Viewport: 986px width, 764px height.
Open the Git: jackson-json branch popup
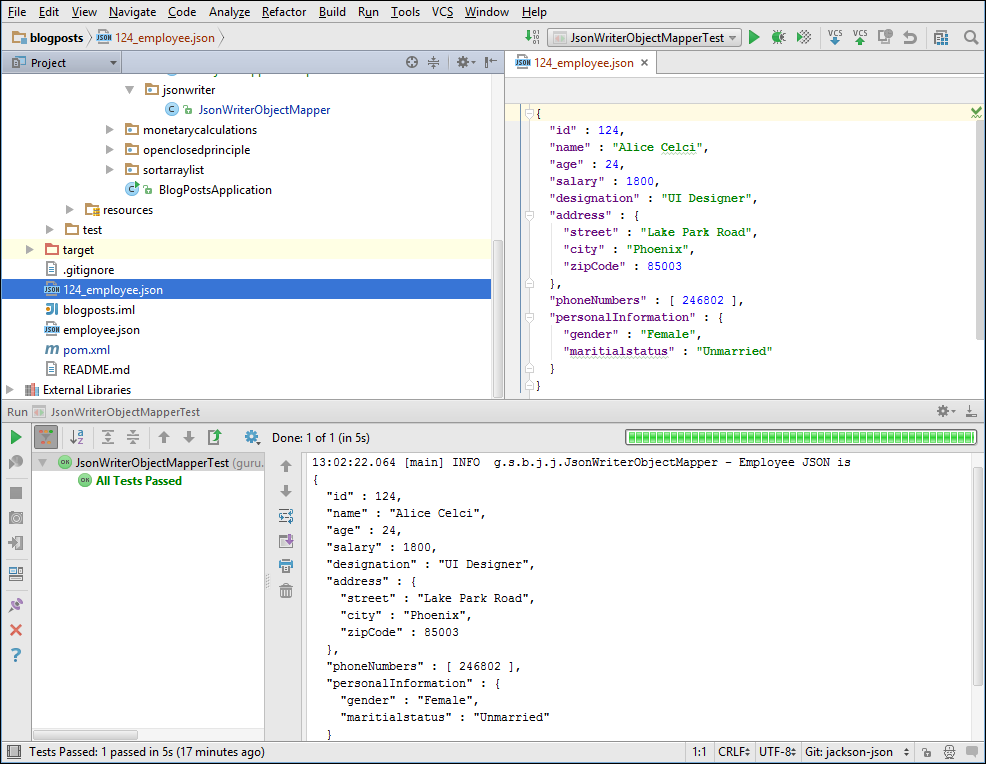tap(856, 751)
